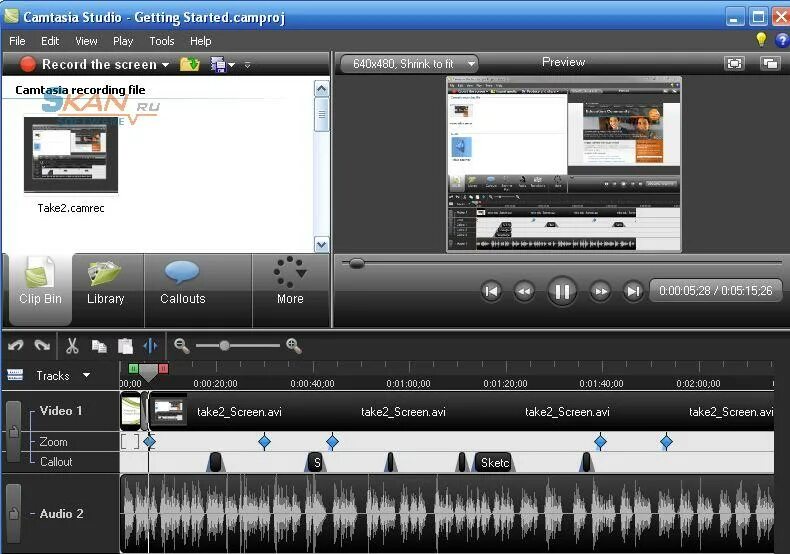Open the toolbar options small arrow
790x554 pixels.
(247, 65)
